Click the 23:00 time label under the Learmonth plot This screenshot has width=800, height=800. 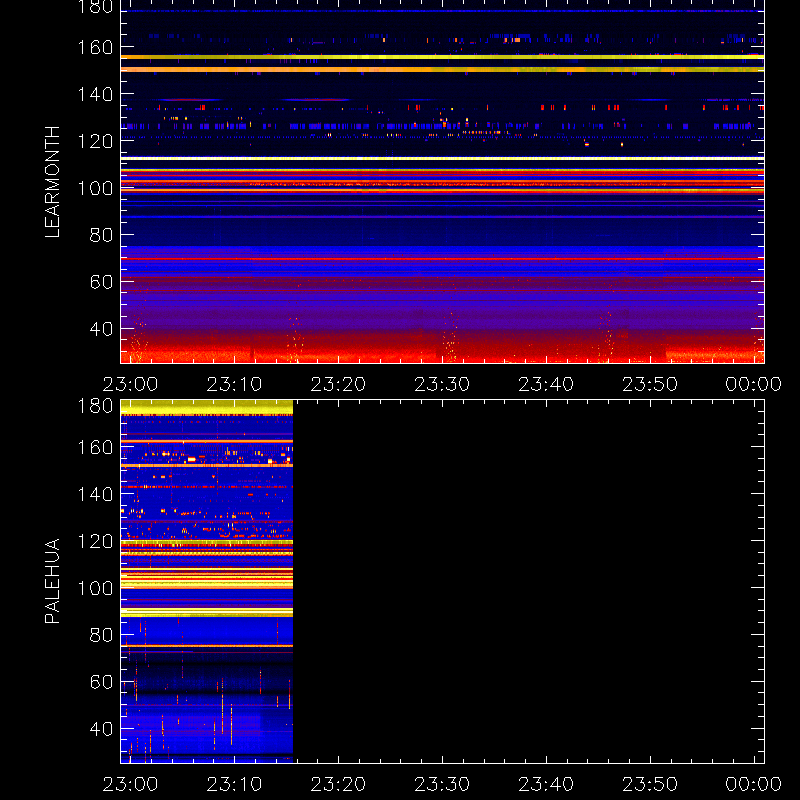click(130, 384)
